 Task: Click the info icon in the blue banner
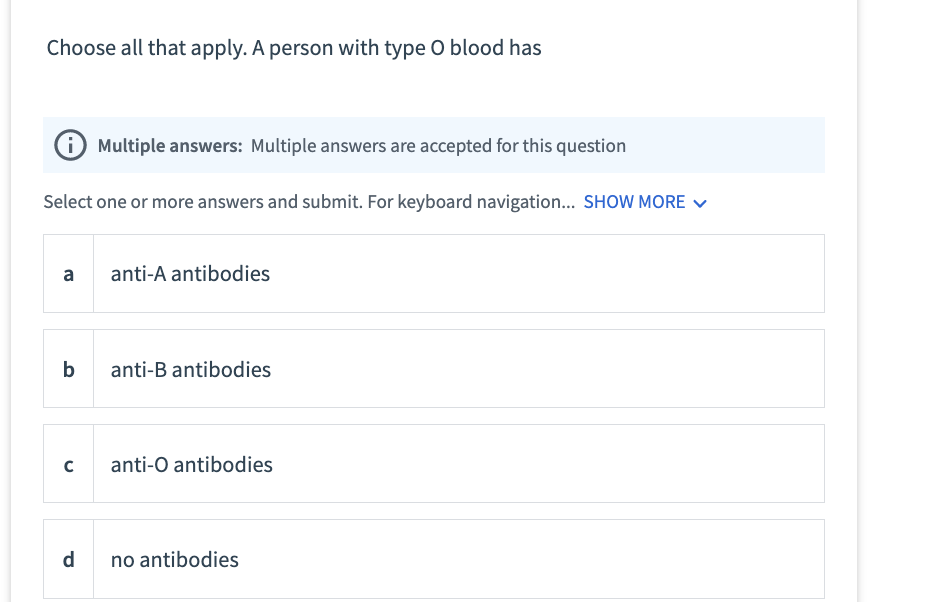pyautogui.click(x=71, y=146)
